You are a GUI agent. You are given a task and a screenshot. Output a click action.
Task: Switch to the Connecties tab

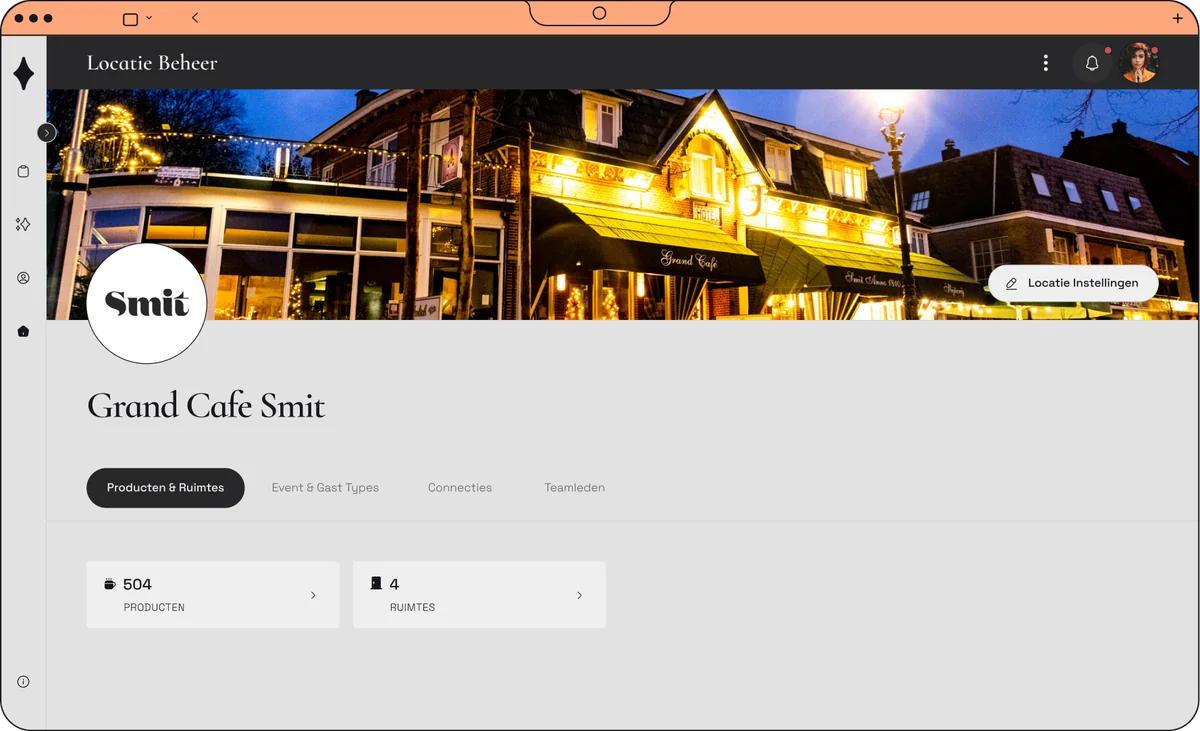(460, 488)
